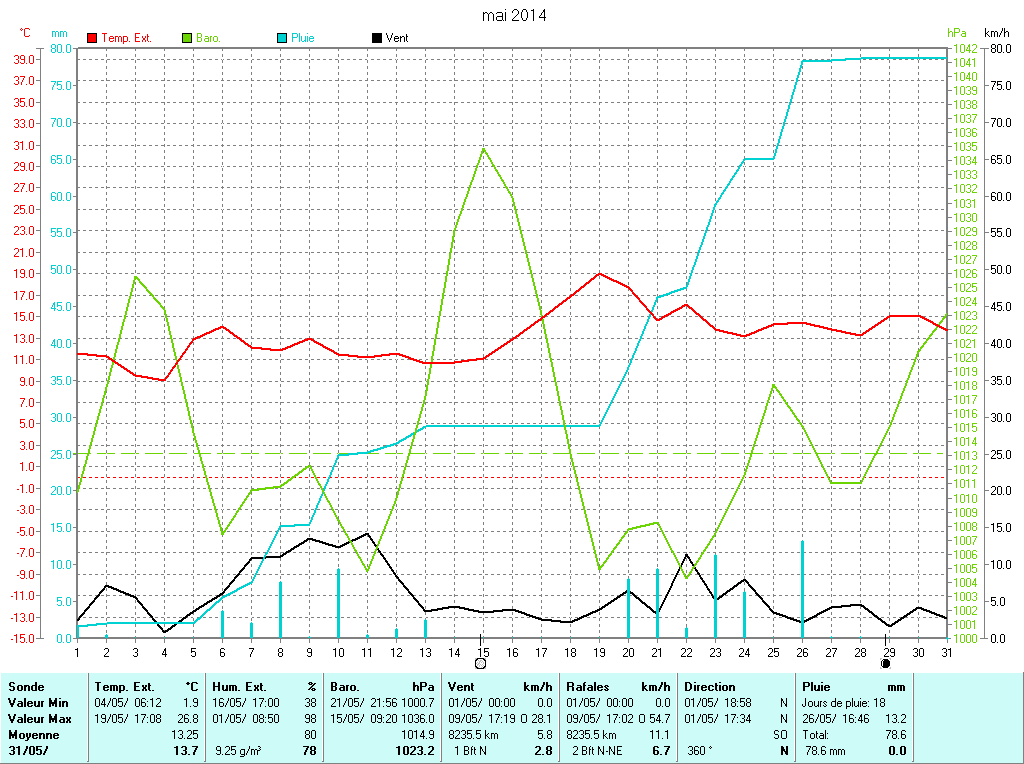This screenshot has height=764, width=1024.
Task: Click the red Temp. Ext. legend swatch
Action: point(93,38)
